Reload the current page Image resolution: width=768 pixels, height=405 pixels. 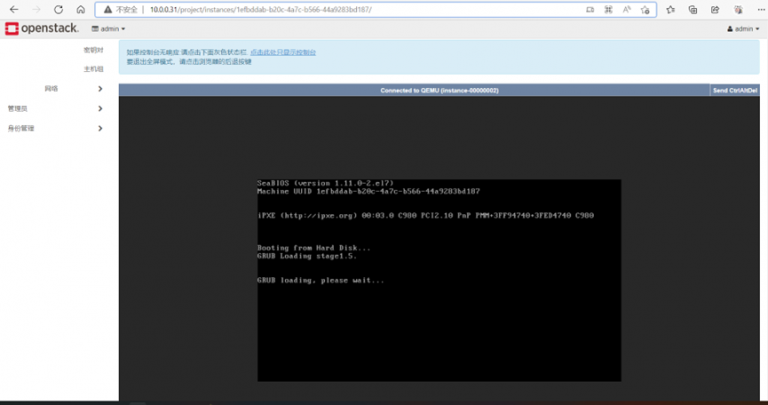[x=57, y=9]
